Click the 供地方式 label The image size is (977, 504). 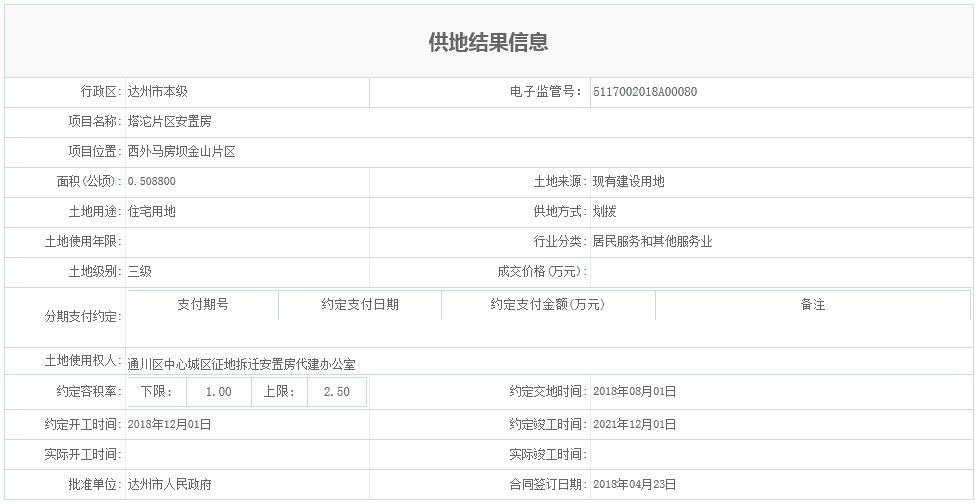pos(561,211)
